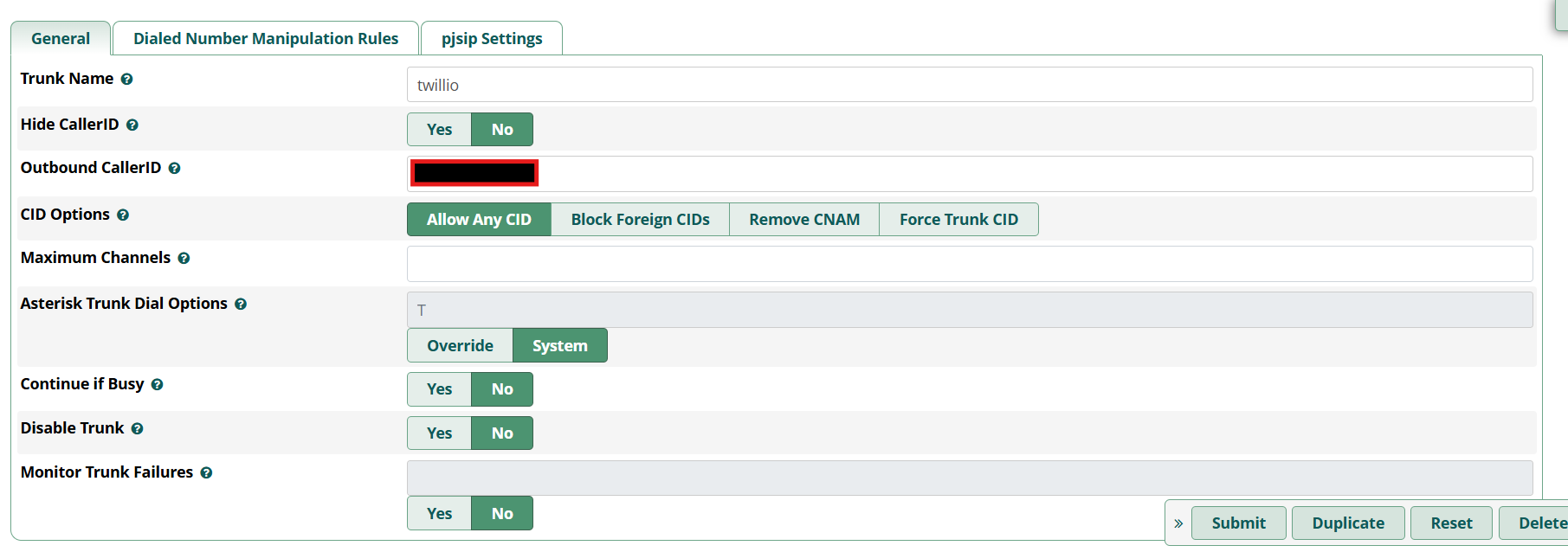Open Outbound CallerID help tooltip icon
The width and height of the screenshot is (1568, 552).
point(174,169)
